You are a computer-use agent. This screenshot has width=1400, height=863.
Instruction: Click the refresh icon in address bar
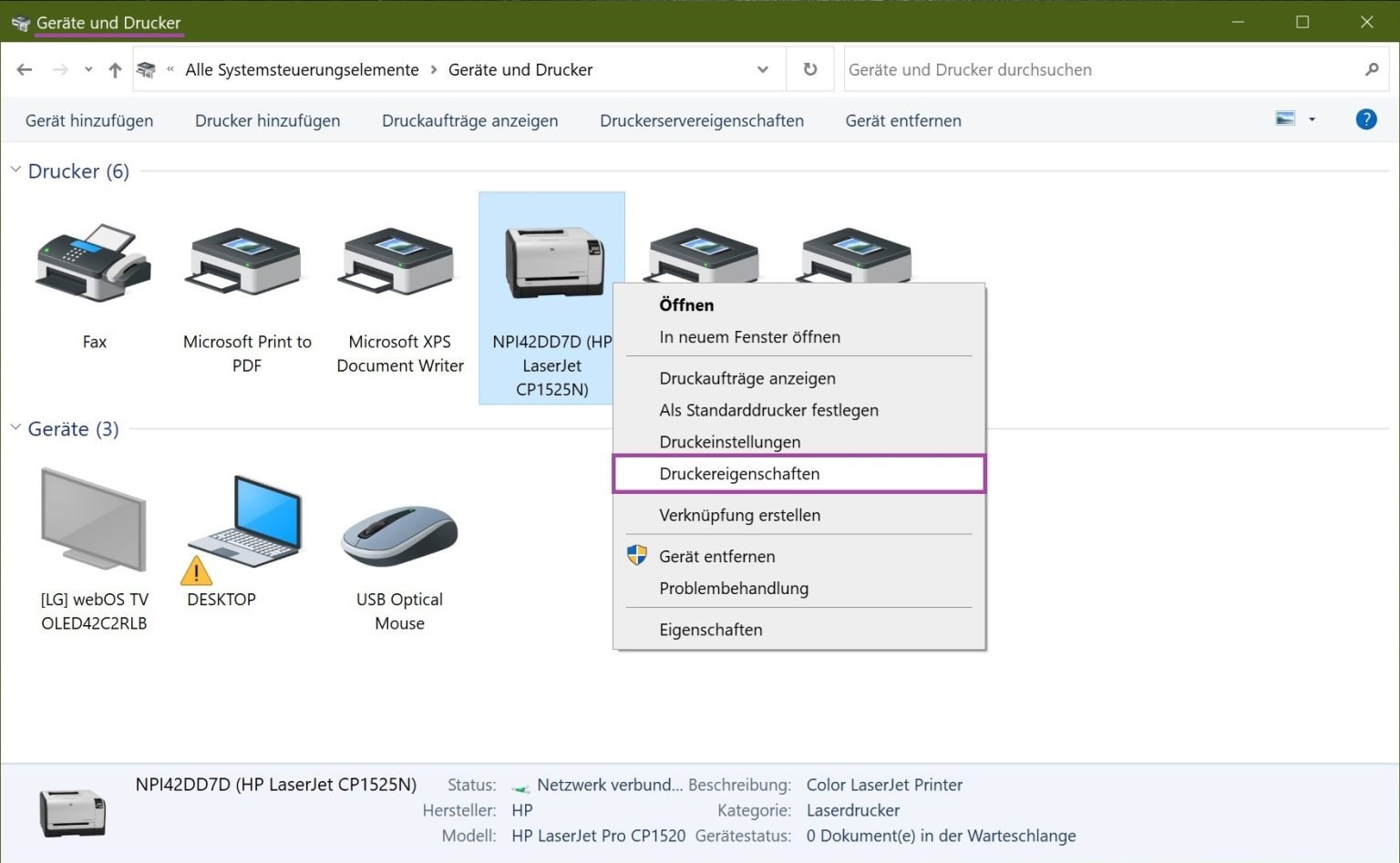809,69
